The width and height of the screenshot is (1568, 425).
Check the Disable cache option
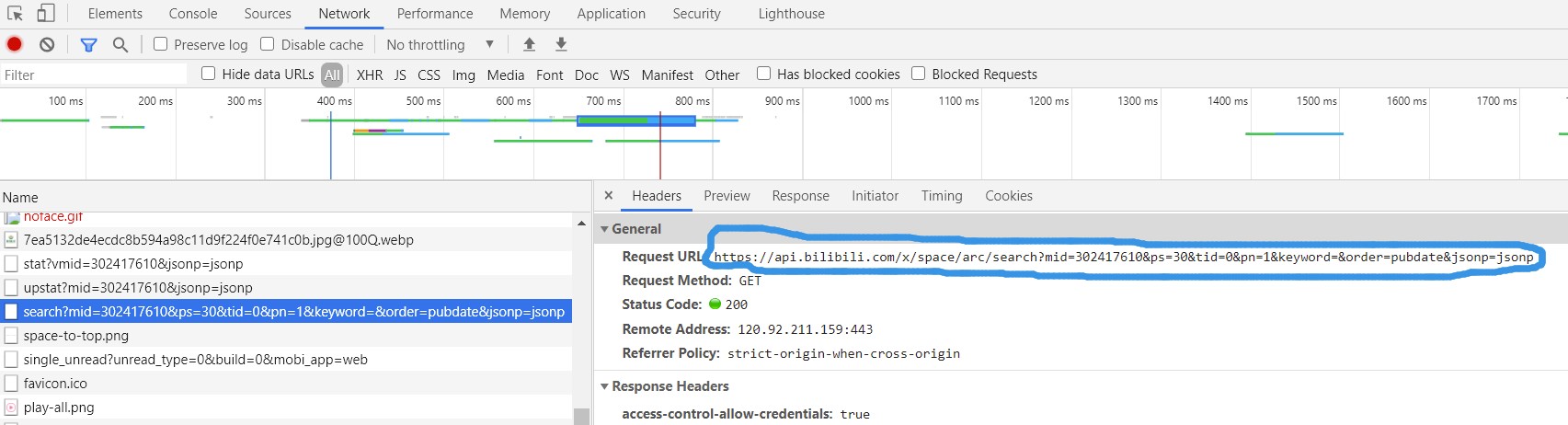(x=268, y=44)
